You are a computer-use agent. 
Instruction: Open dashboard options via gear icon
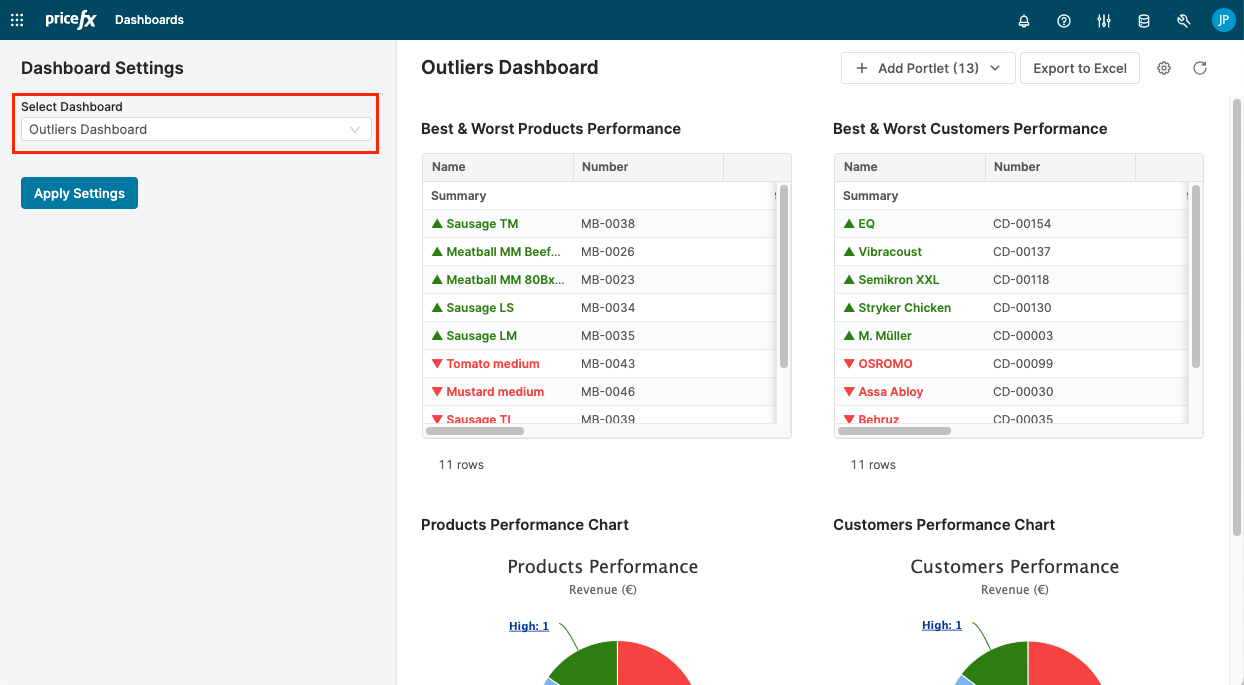point(1163,67)
